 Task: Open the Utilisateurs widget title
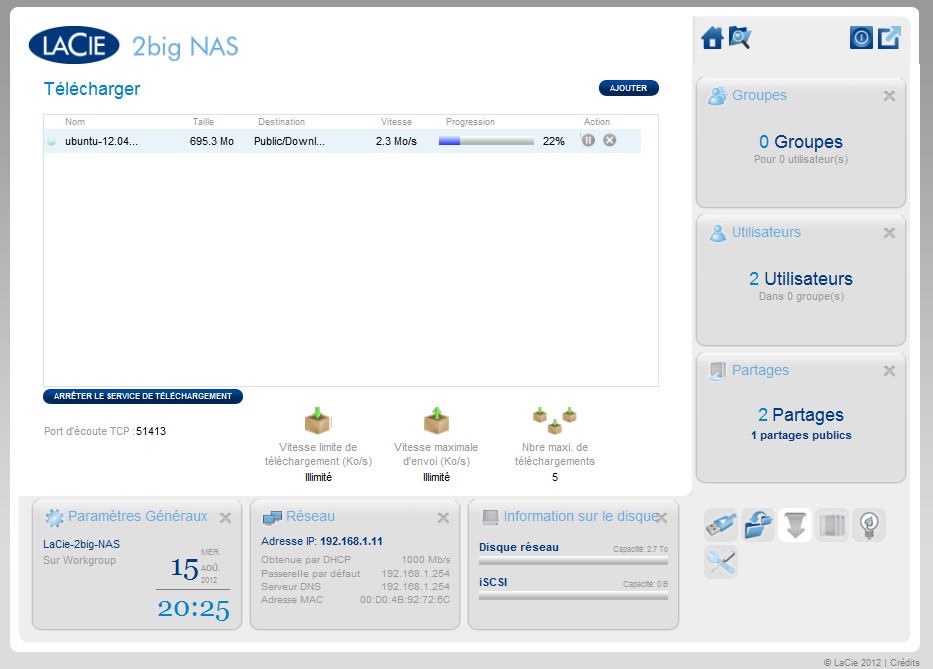(766, 232)
